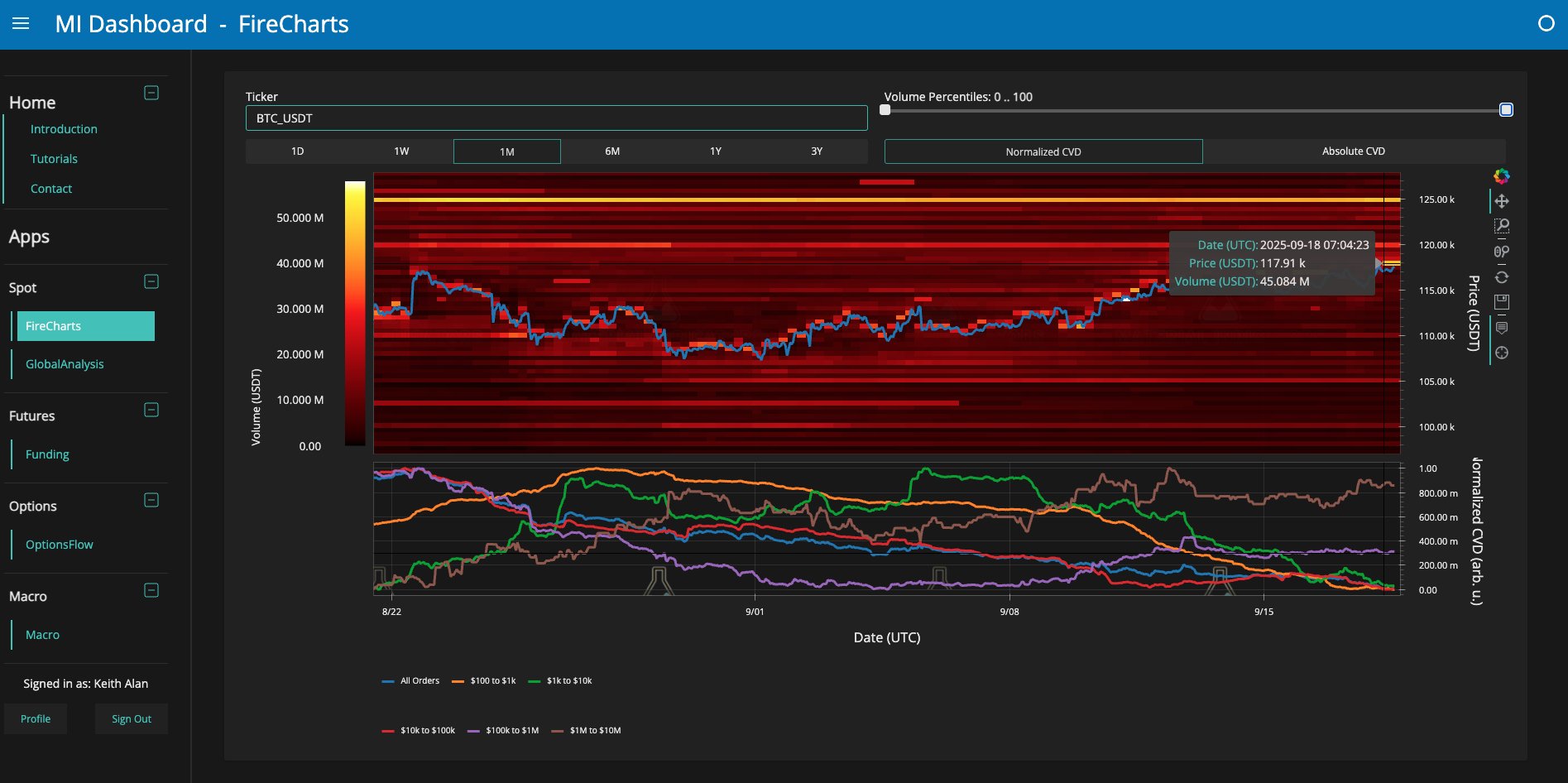
Task: Click the Bokeh logo icon
Action: pos(1501,176)
